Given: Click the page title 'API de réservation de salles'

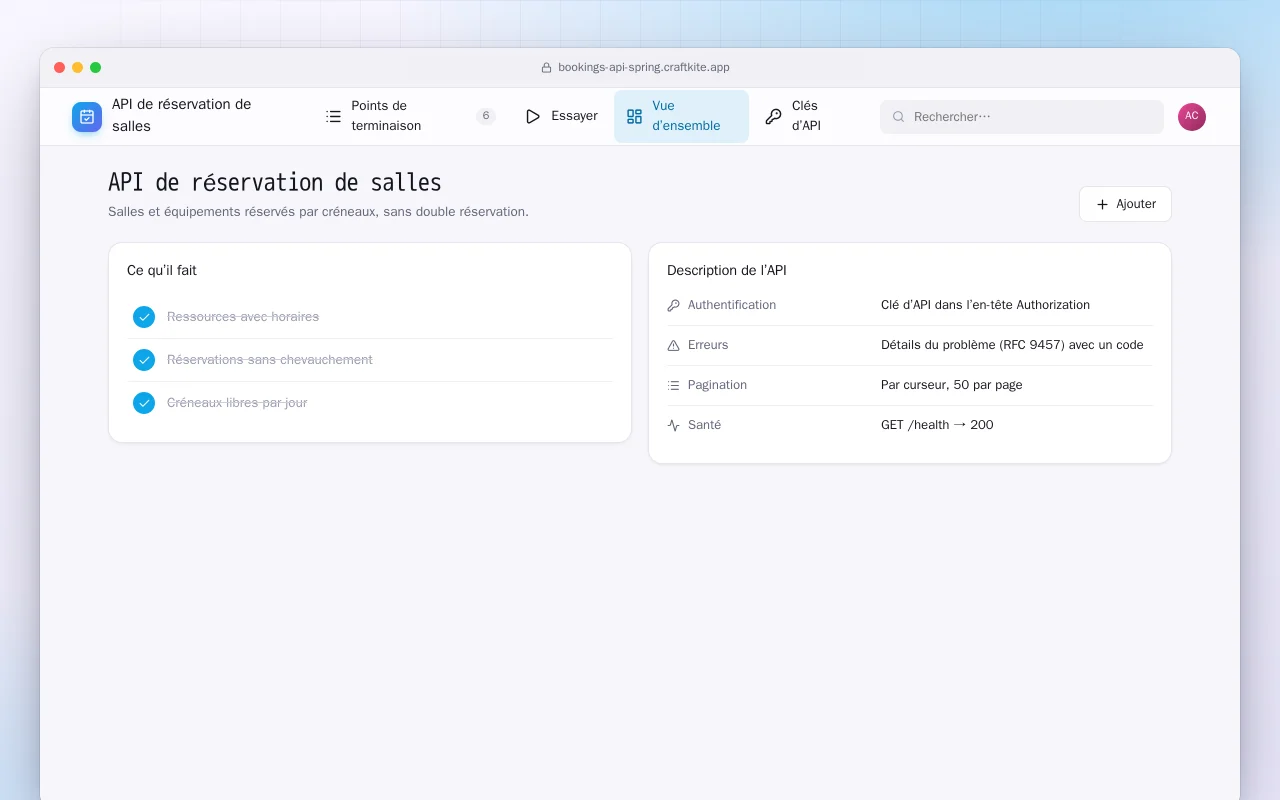Looking at the screenshot, I should click(x=275, y=183).
